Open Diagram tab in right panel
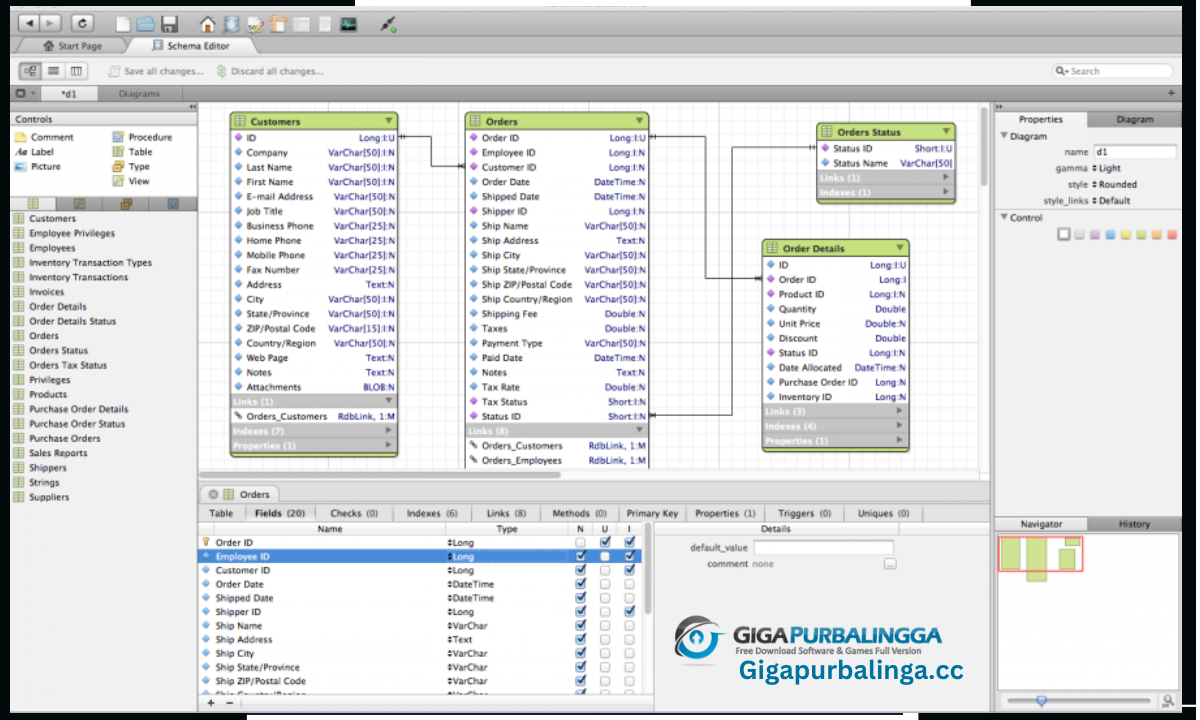The width and height of the screenshot is (1200, 720). coord(1134,119)
